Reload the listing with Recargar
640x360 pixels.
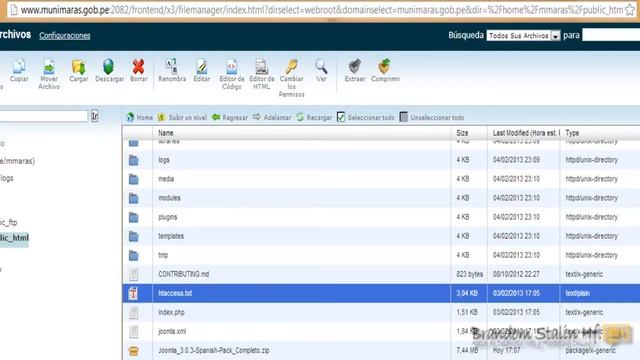[x=314, y=118]
